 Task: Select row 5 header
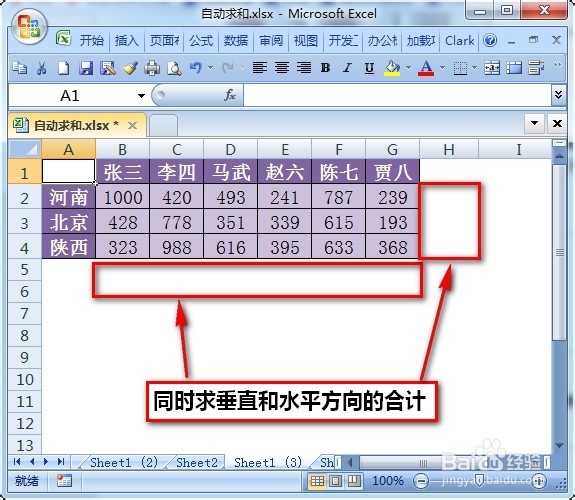click(25, 270)
